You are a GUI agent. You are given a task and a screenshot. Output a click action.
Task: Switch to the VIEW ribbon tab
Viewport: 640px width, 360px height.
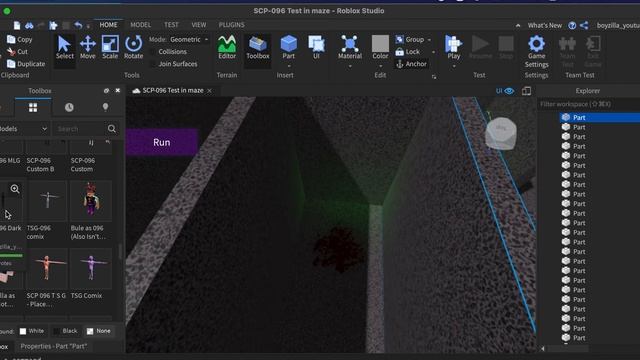pos(199,25)
